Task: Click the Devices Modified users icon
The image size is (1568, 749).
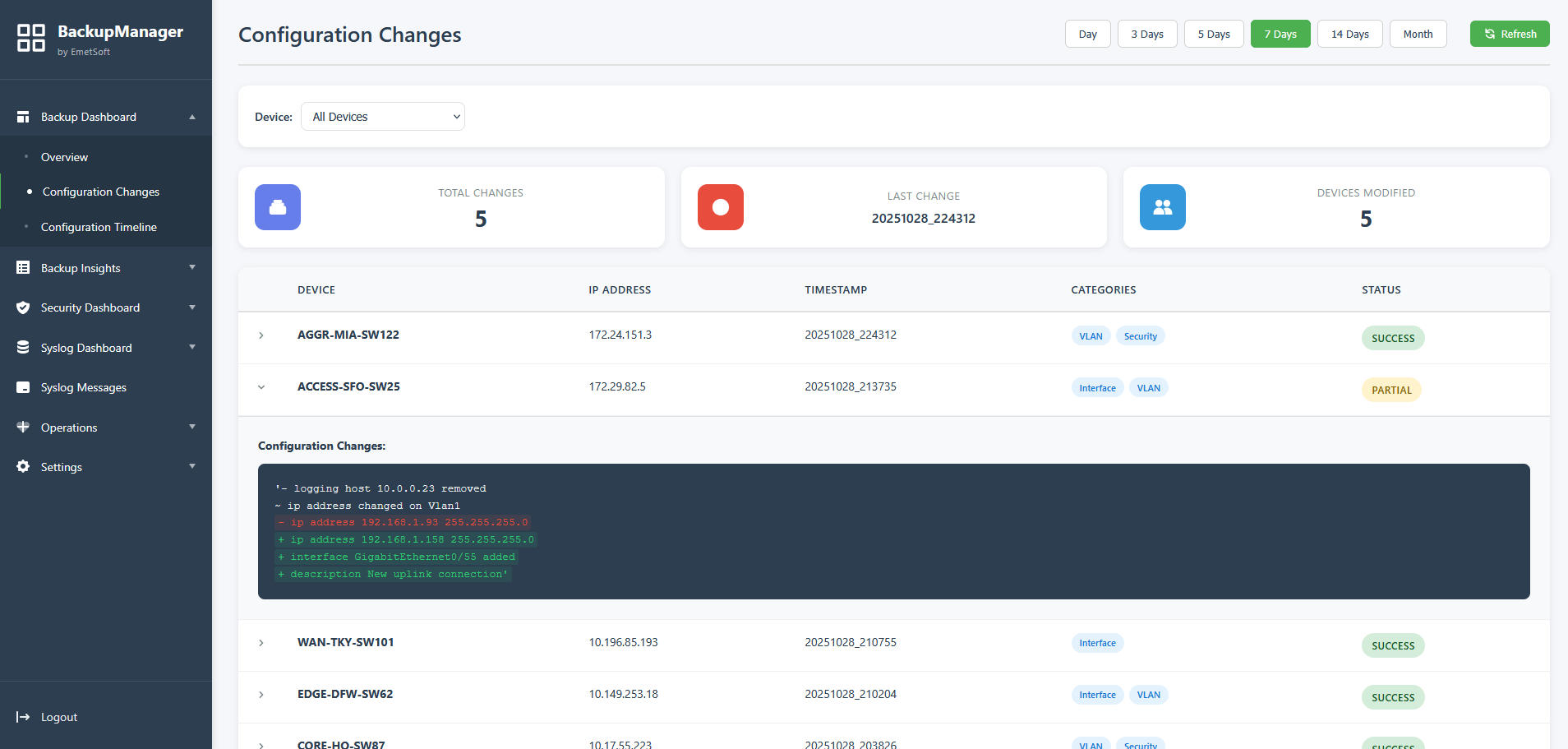Action: pyautogui.click(x=1162, y=207)
